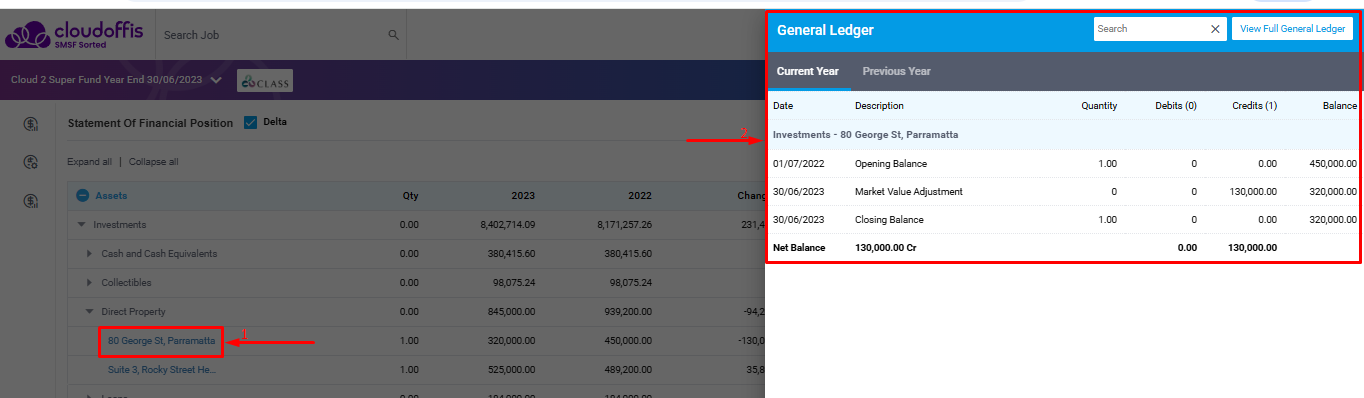Click View Full General Ledger button
Image resolution: width=1364 pixels, height=398 pixels.
pyautogui.click(x=1292, y=29)
